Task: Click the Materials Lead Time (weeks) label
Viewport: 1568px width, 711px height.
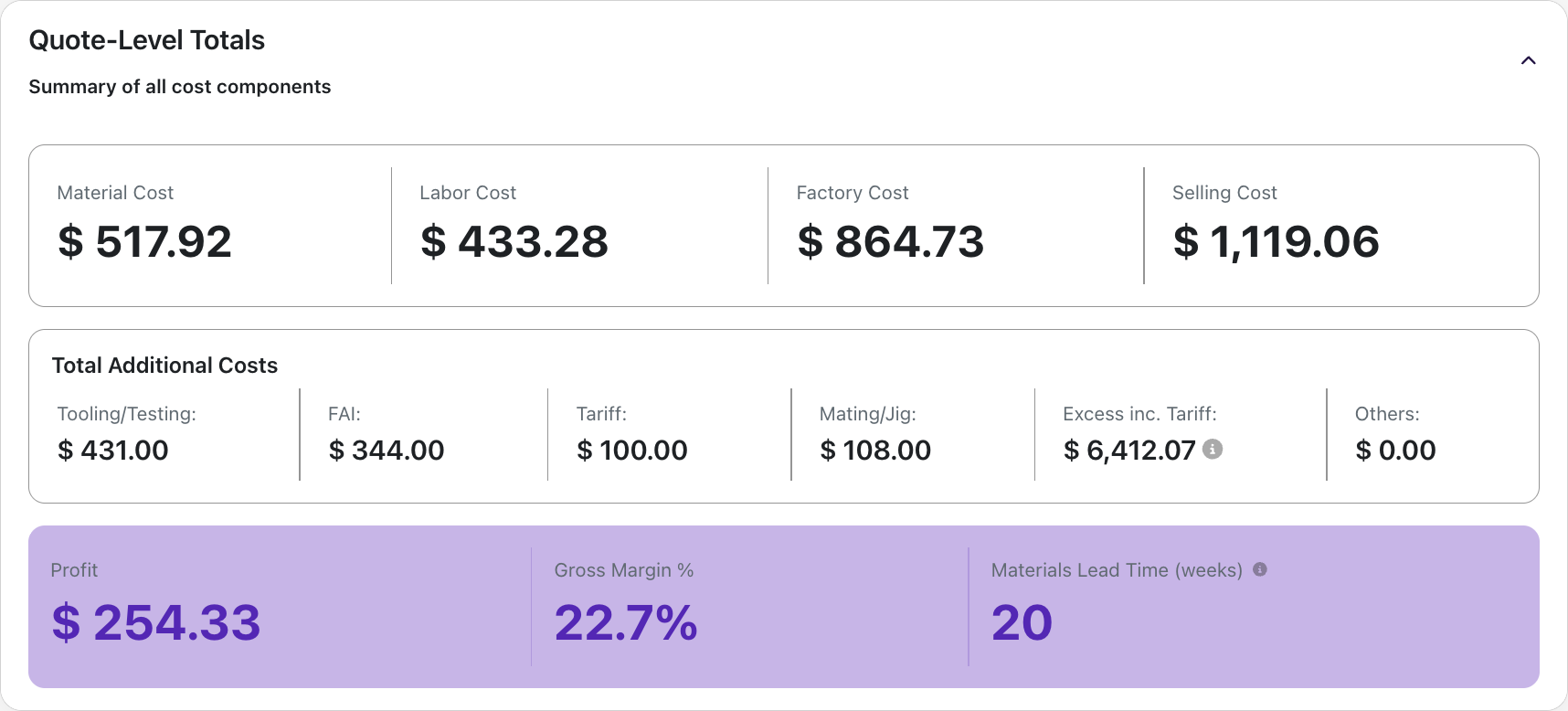Action: point(1117,570)
